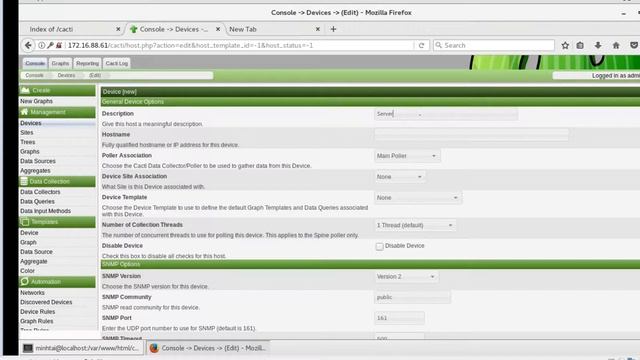Open Device Rules in the sidebar
The width and height of the screenshot is (640, 360).
point(38,312)
